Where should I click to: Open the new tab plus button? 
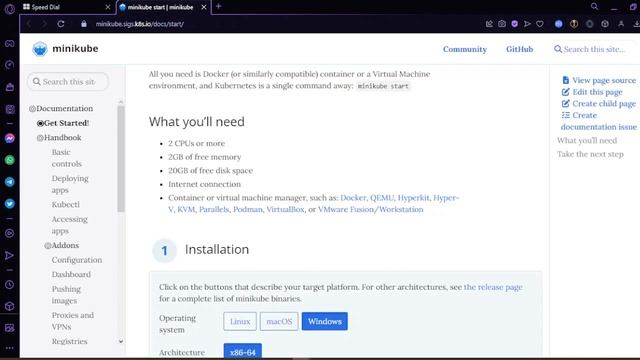click(x=218, y=6)
